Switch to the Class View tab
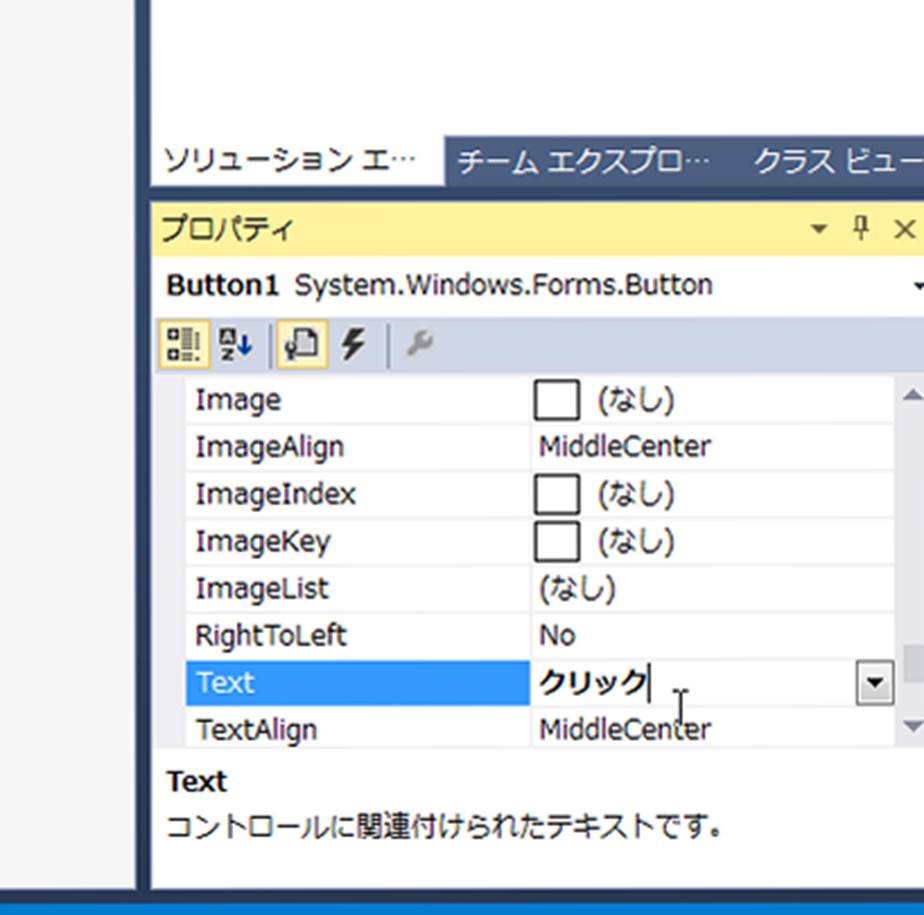Image resolution: width=924 pixels, height=915 pixels. click(837, 162)
